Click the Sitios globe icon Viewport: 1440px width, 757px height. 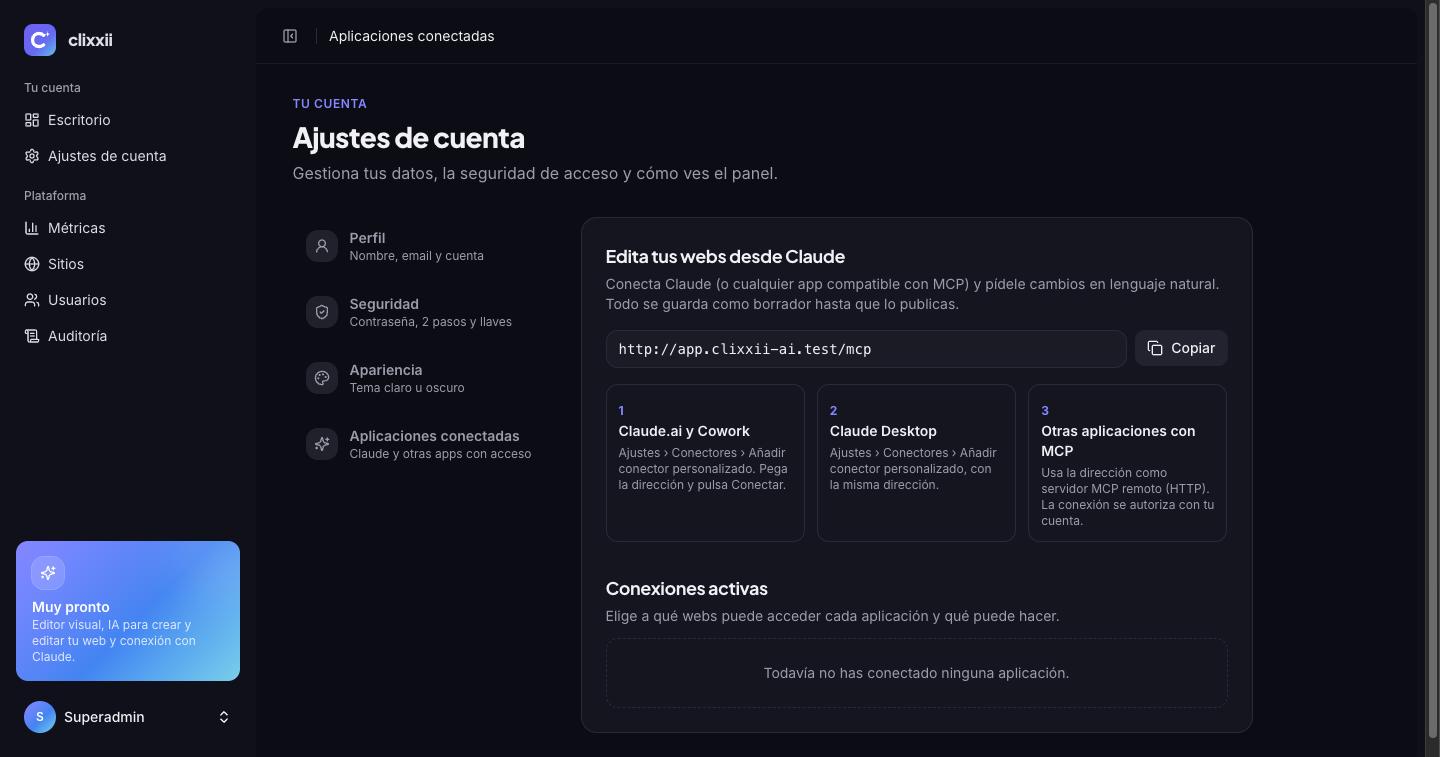pyautogui.click(x=32, y=264)
